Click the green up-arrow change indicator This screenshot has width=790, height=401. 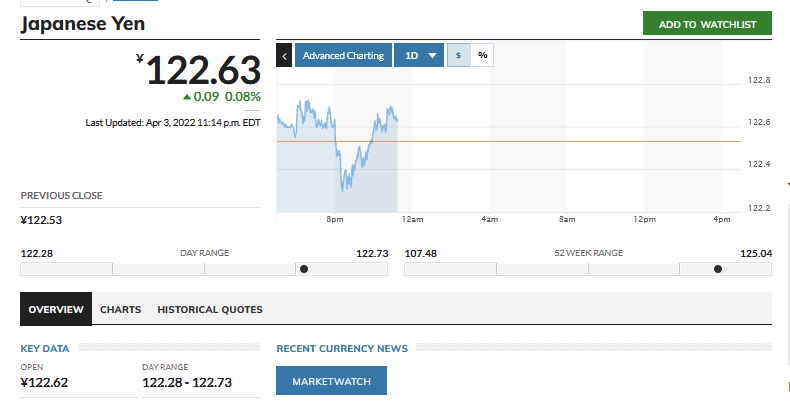coord(187,97)
